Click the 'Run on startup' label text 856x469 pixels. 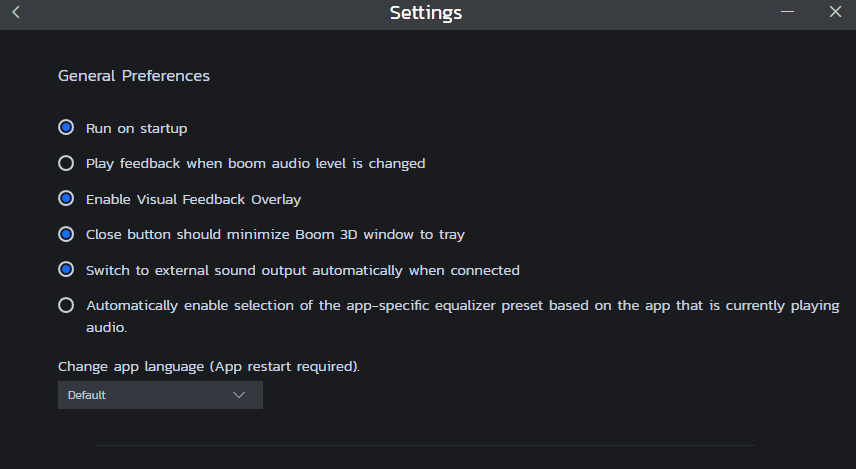pos(137,128)
